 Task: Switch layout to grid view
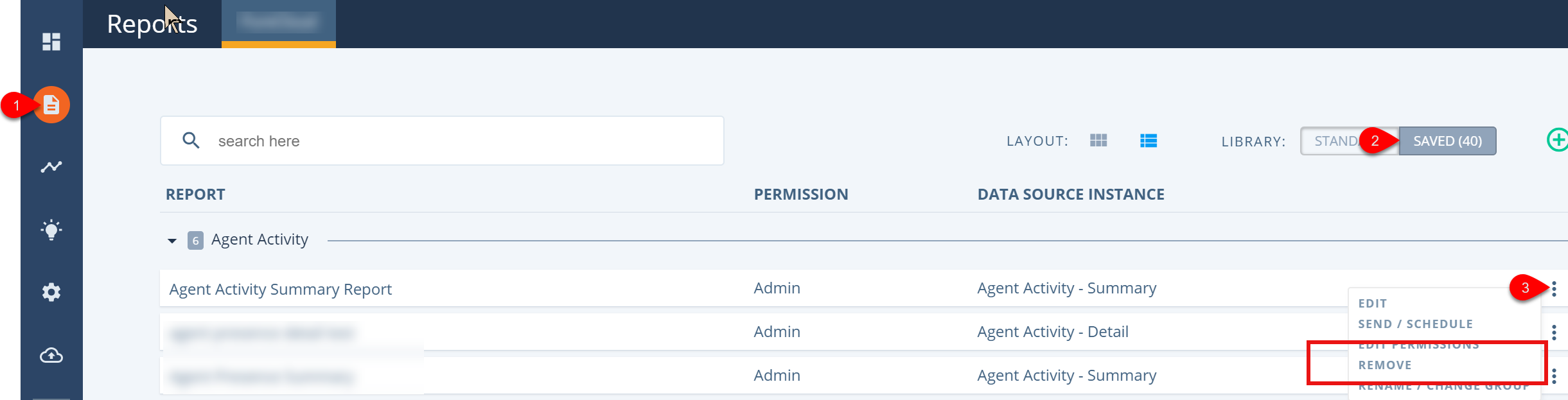pos(1098,140)
